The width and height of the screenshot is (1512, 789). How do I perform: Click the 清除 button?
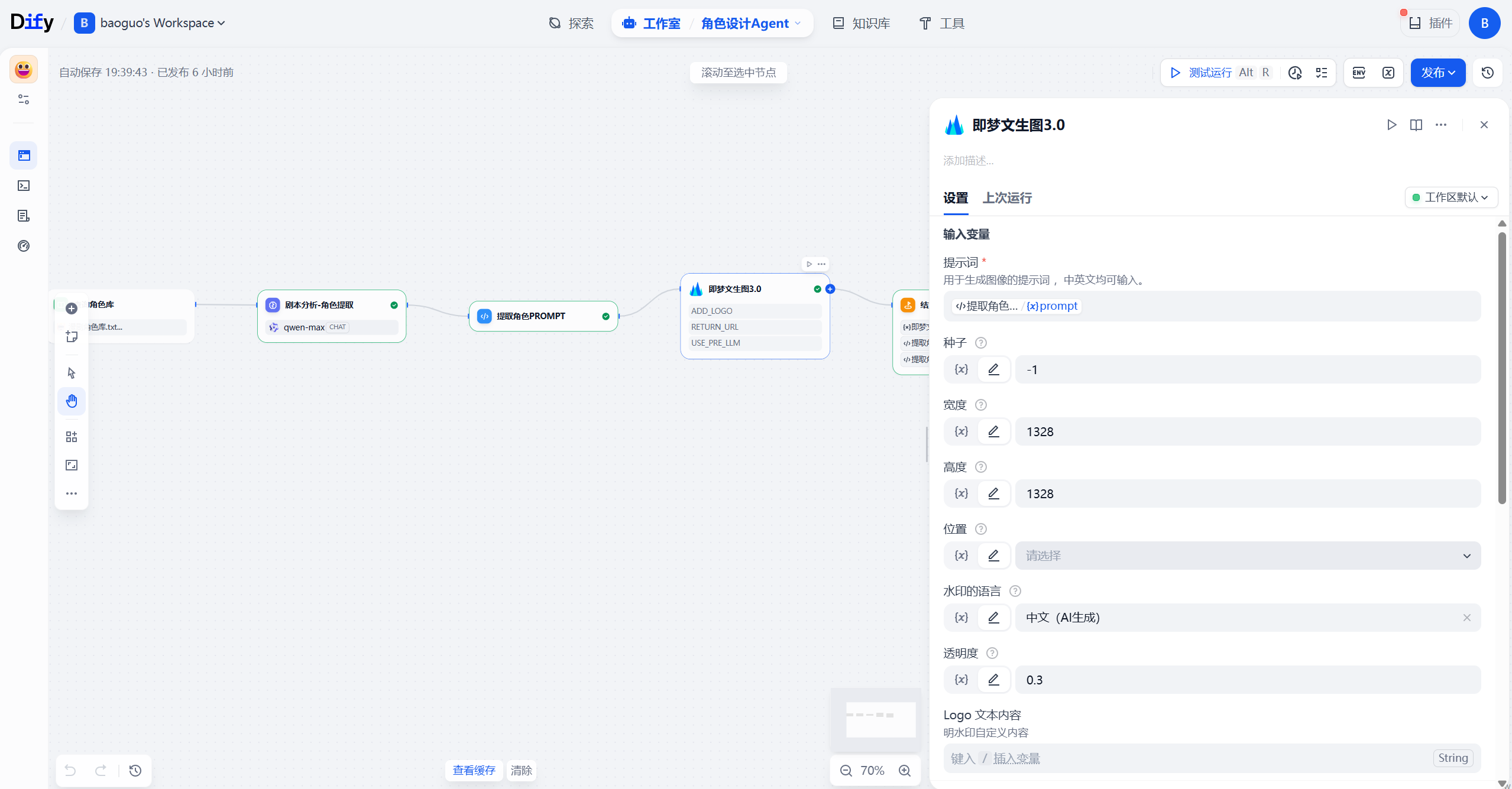coord(522,770)
